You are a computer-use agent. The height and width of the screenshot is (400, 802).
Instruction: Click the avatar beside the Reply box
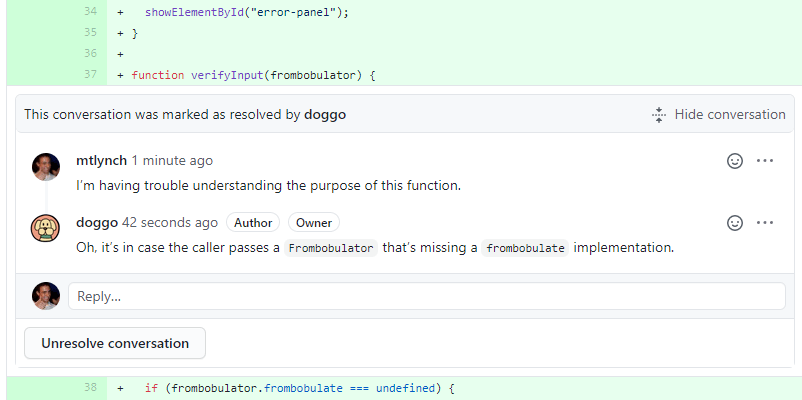pyautogui.click(x=46, y=296)
